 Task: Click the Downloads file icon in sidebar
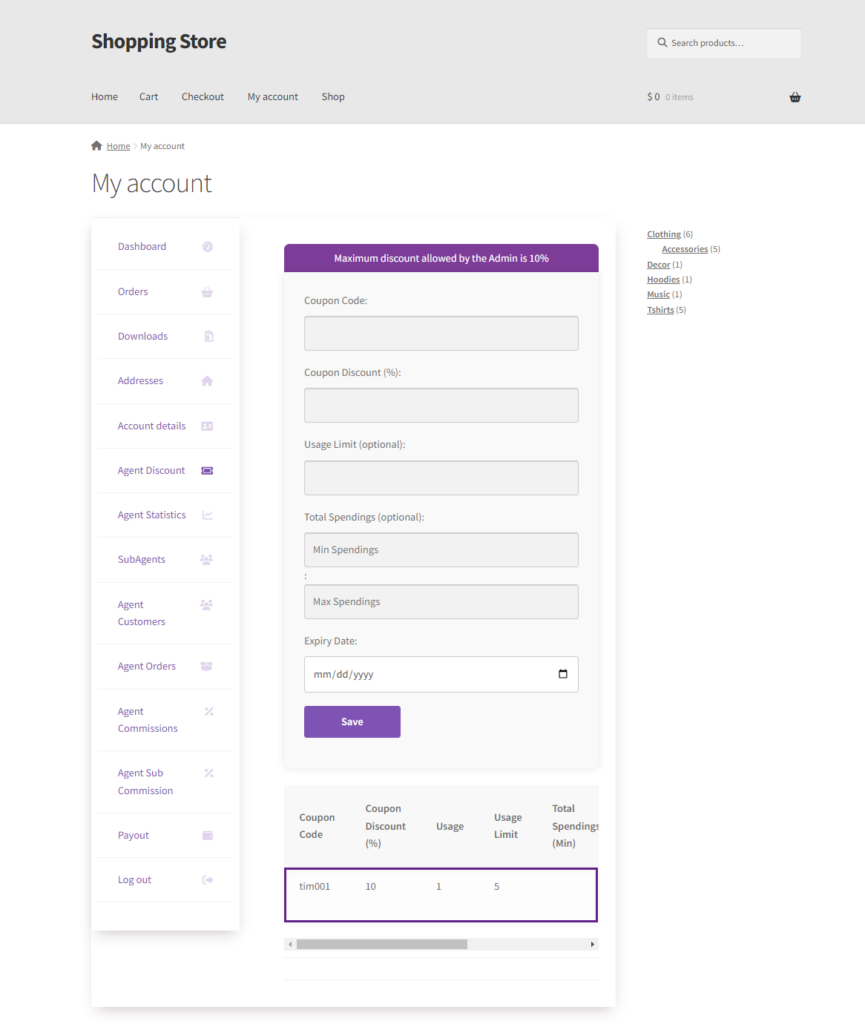pyautogui.click(x=209, y=336)
